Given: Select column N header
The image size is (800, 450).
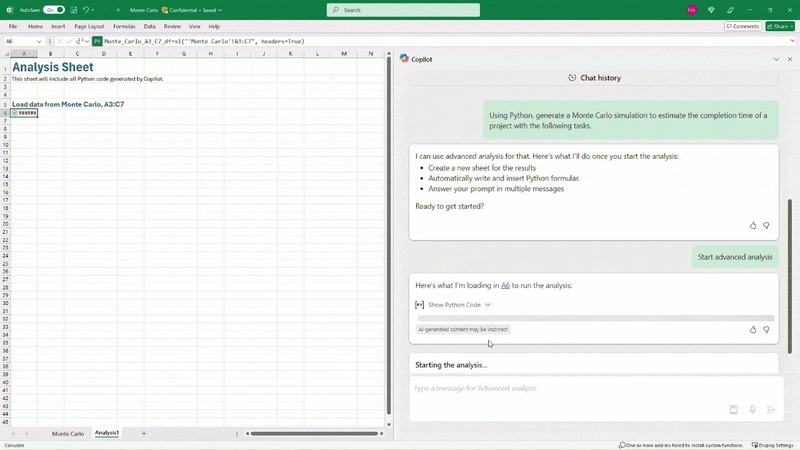Looking at the screenshot, I should pyautogui.click(x=371, y=54).
